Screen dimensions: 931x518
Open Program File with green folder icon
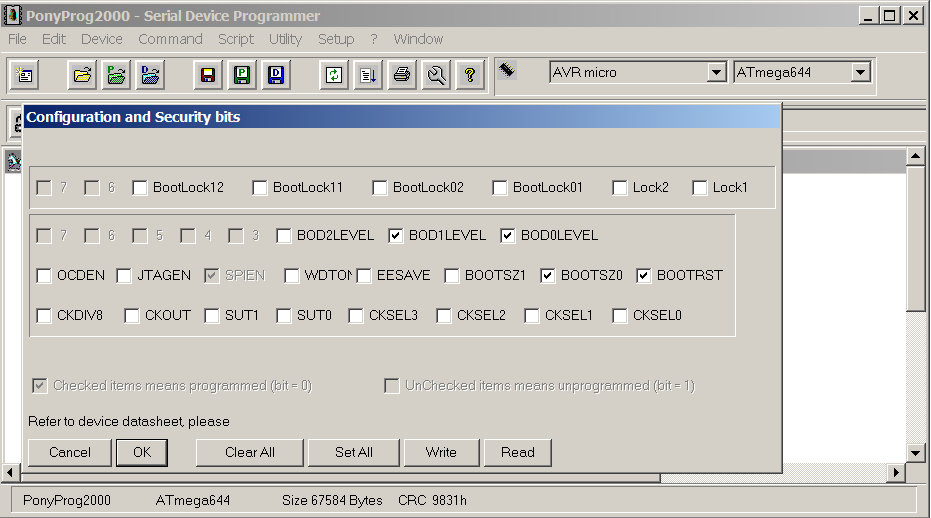coord(116,75)
